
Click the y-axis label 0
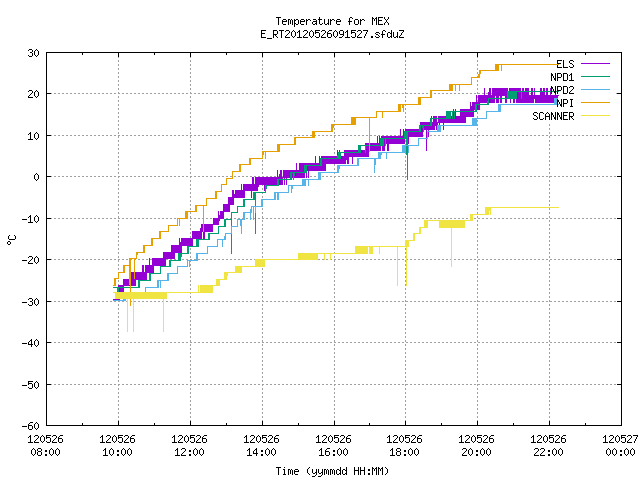[37, 177]
